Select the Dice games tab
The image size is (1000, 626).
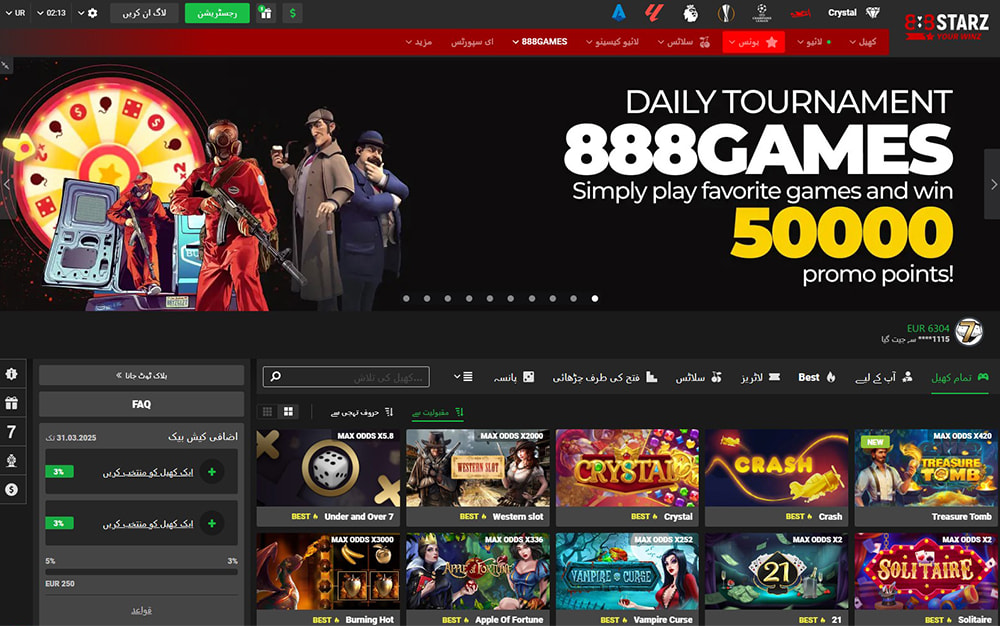pos(514,377)
